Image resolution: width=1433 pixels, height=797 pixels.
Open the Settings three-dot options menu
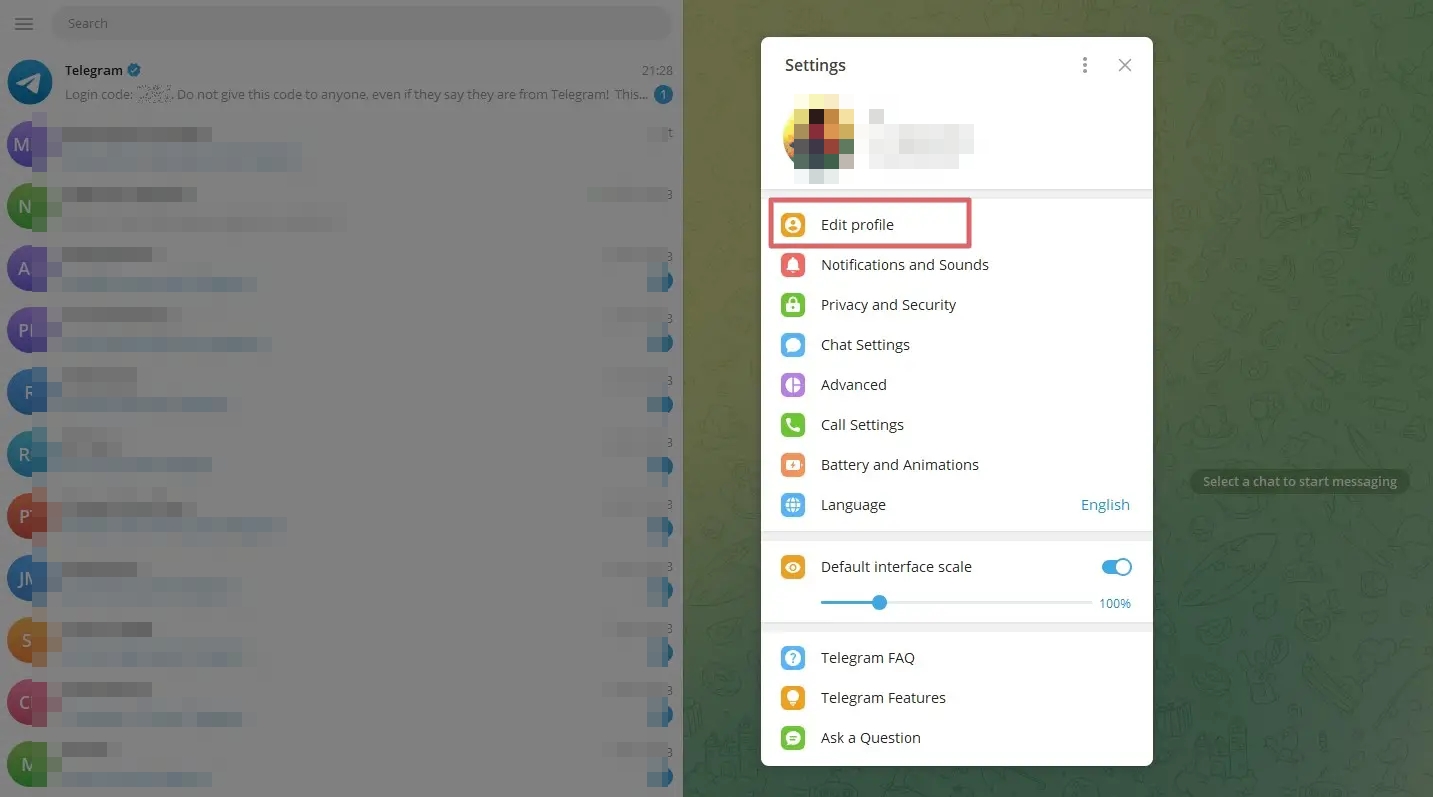pos(1085,65)
